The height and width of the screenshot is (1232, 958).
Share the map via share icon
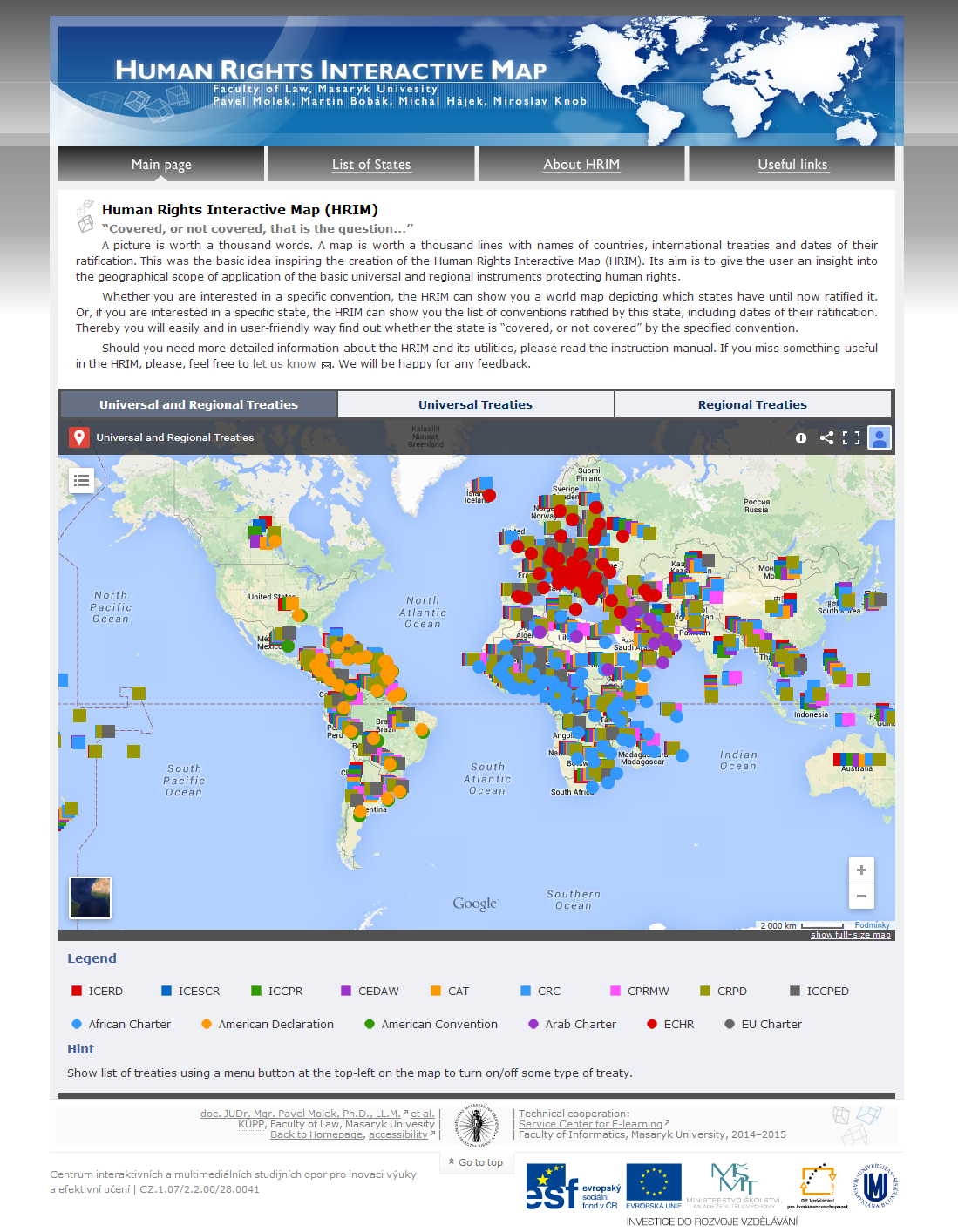point(826,437)
